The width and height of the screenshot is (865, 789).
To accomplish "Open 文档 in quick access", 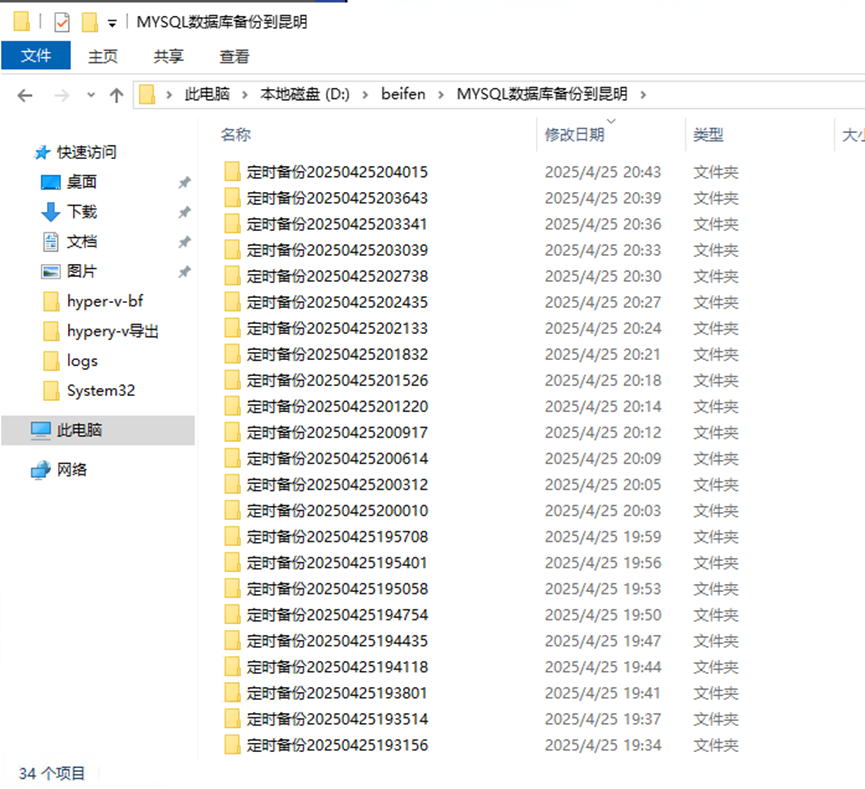I will coord(82,242).
